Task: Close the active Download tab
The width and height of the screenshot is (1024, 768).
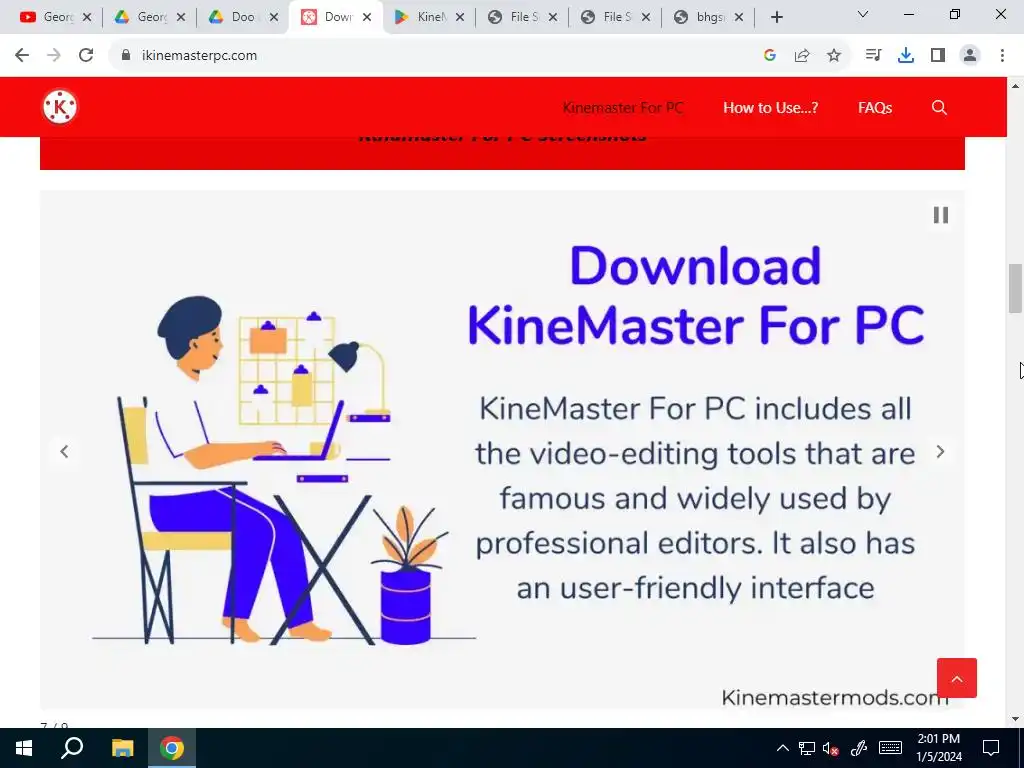Action: [x=367, y=17]
